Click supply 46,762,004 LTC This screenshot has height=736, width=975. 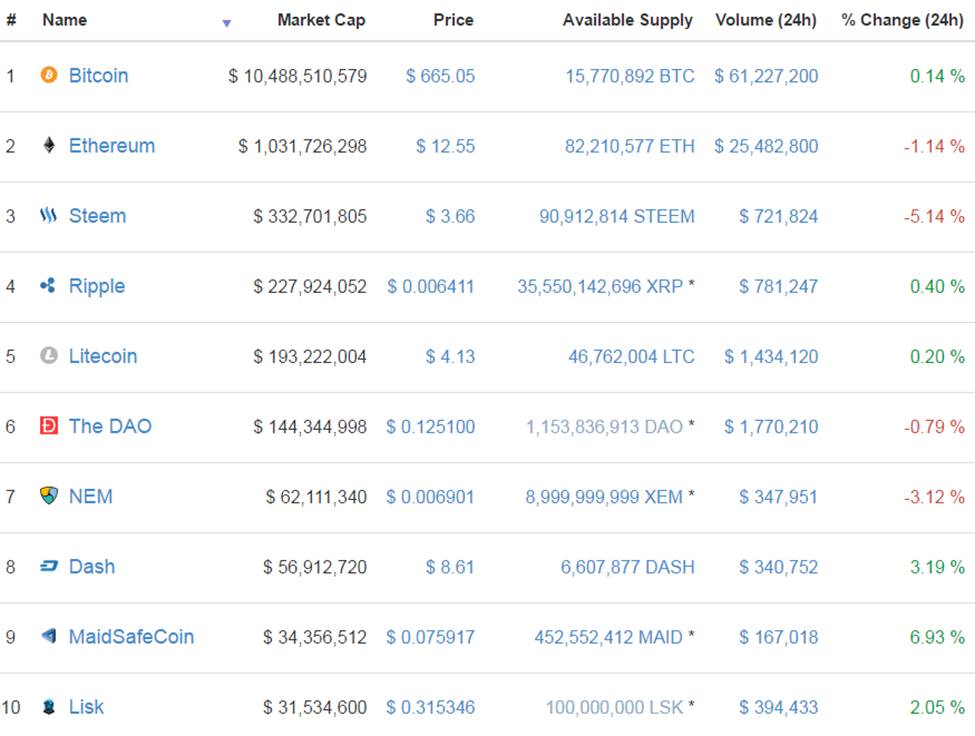click(x=632, y=357)
